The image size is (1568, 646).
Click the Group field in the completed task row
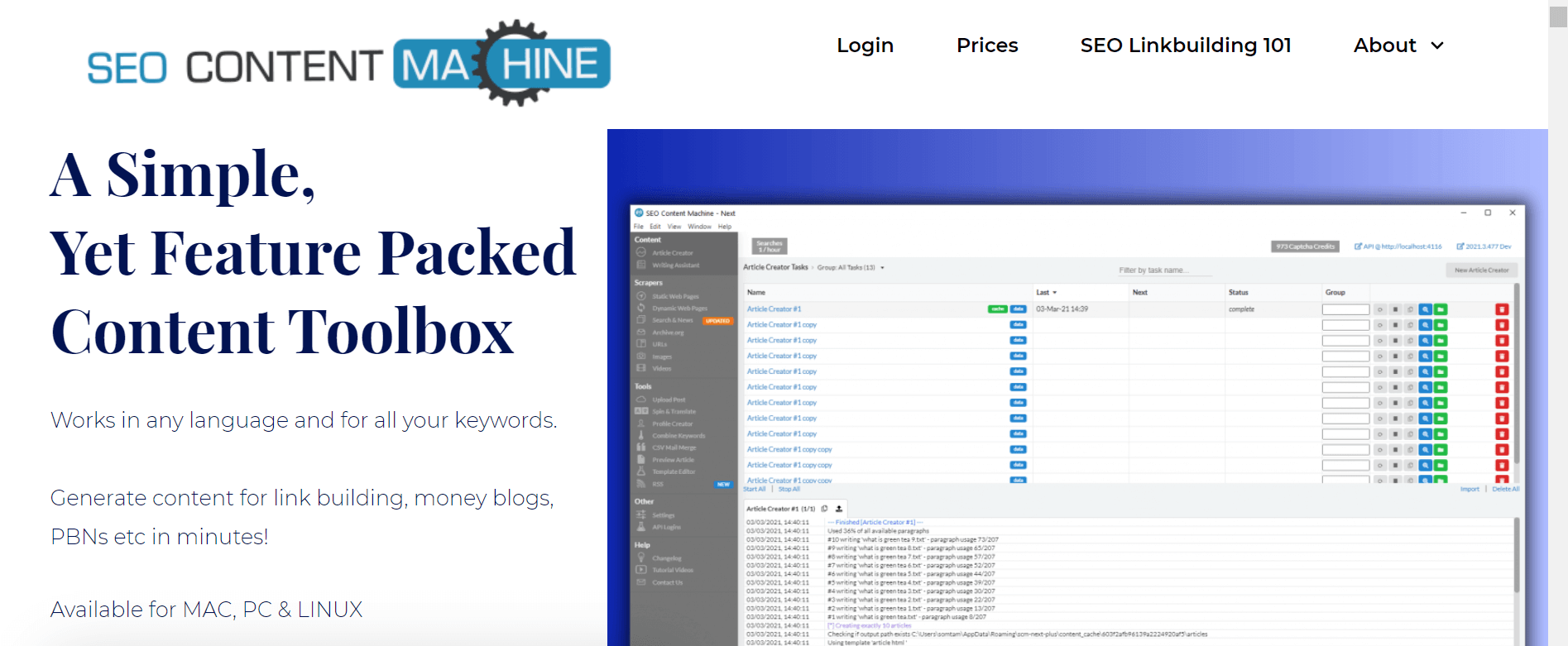pos(1345,309)
